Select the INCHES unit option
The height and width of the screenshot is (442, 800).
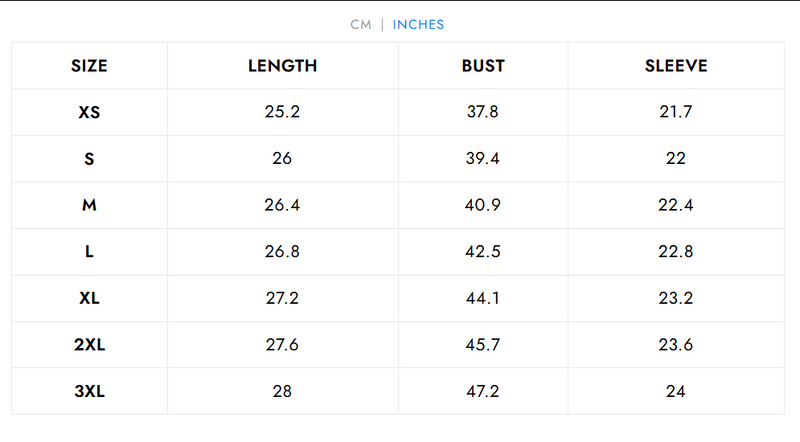click(418, 24)
